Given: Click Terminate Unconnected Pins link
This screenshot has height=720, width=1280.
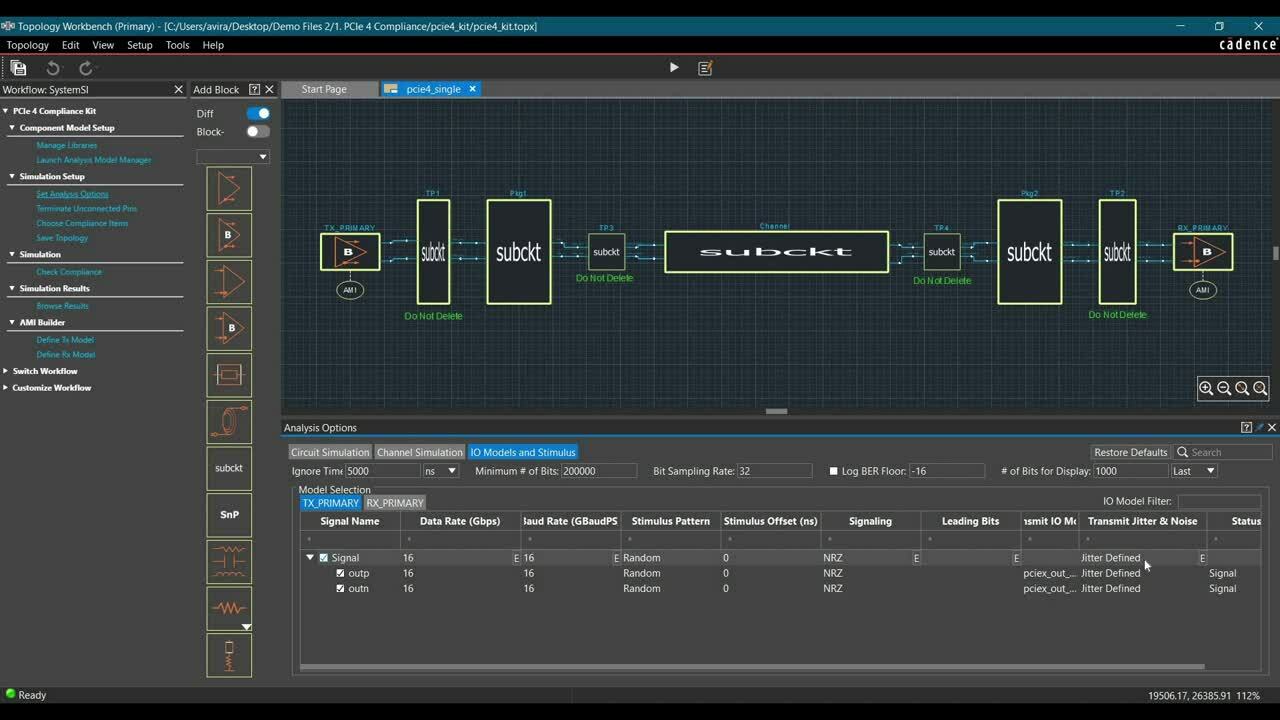Looking at the screenshot, I should 87,209.
